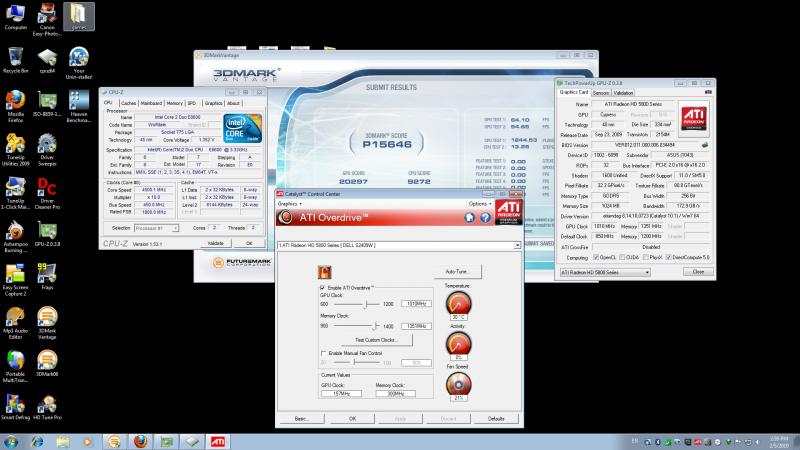
Task: Open Easy Screen Capture 2 shortcut
Action: pyautogui.click(x=15, y=280)
